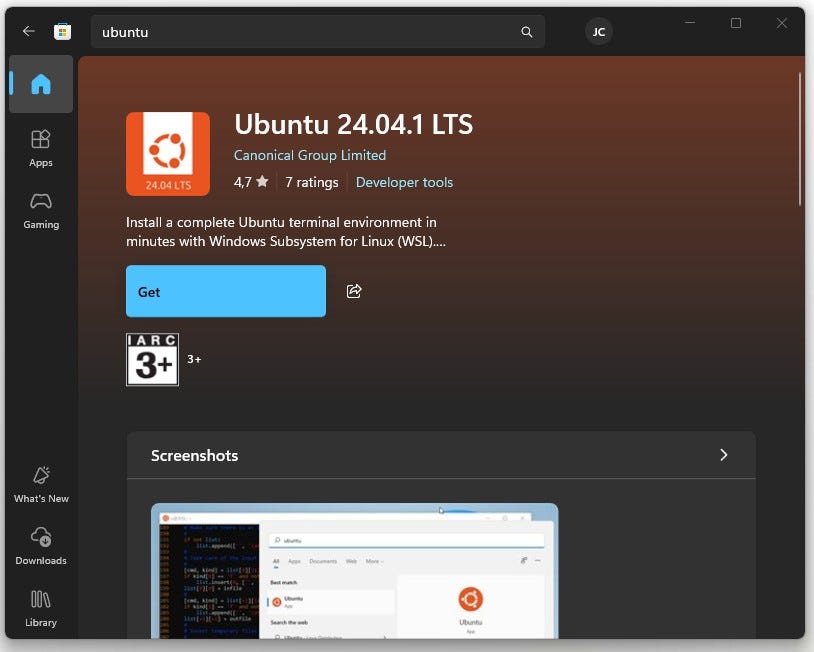Click the share icon next to Get

pyautogui.click(x=354, y=291)
